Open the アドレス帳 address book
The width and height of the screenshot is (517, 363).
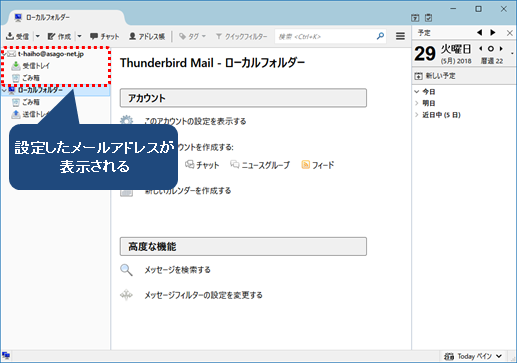[147, 36]
